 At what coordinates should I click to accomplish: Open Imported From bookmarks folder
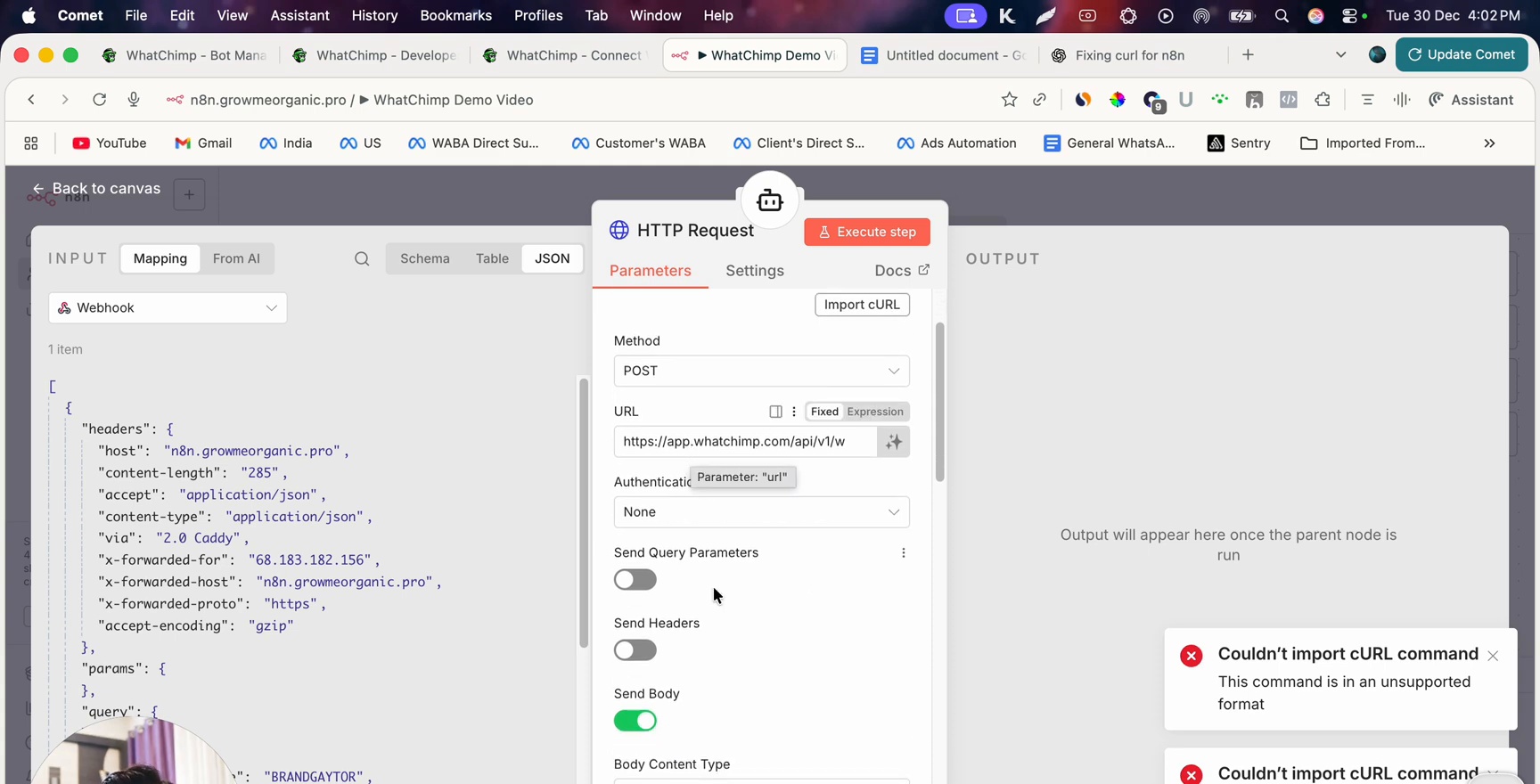point(1364,143)
